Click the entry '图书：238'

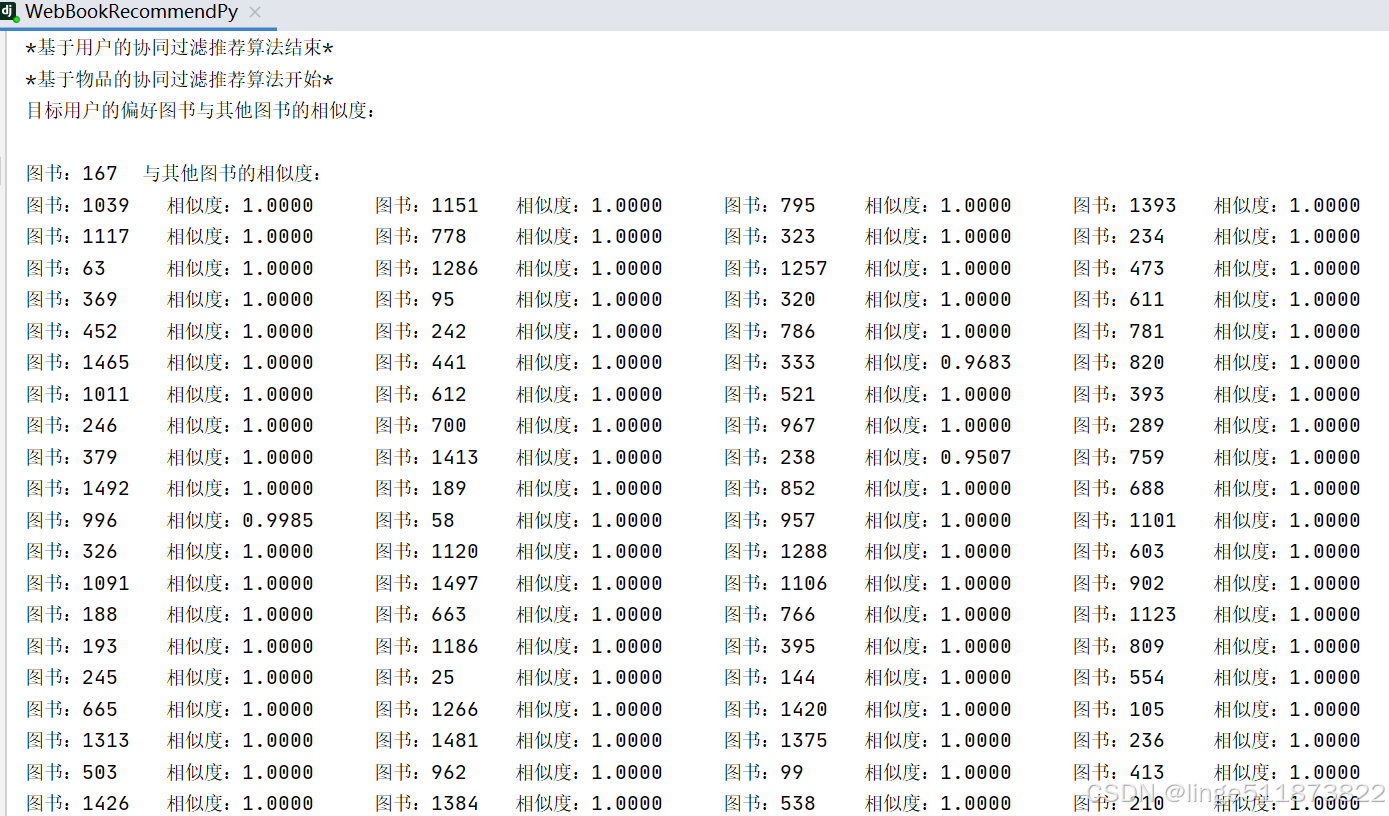pos(770,457)
